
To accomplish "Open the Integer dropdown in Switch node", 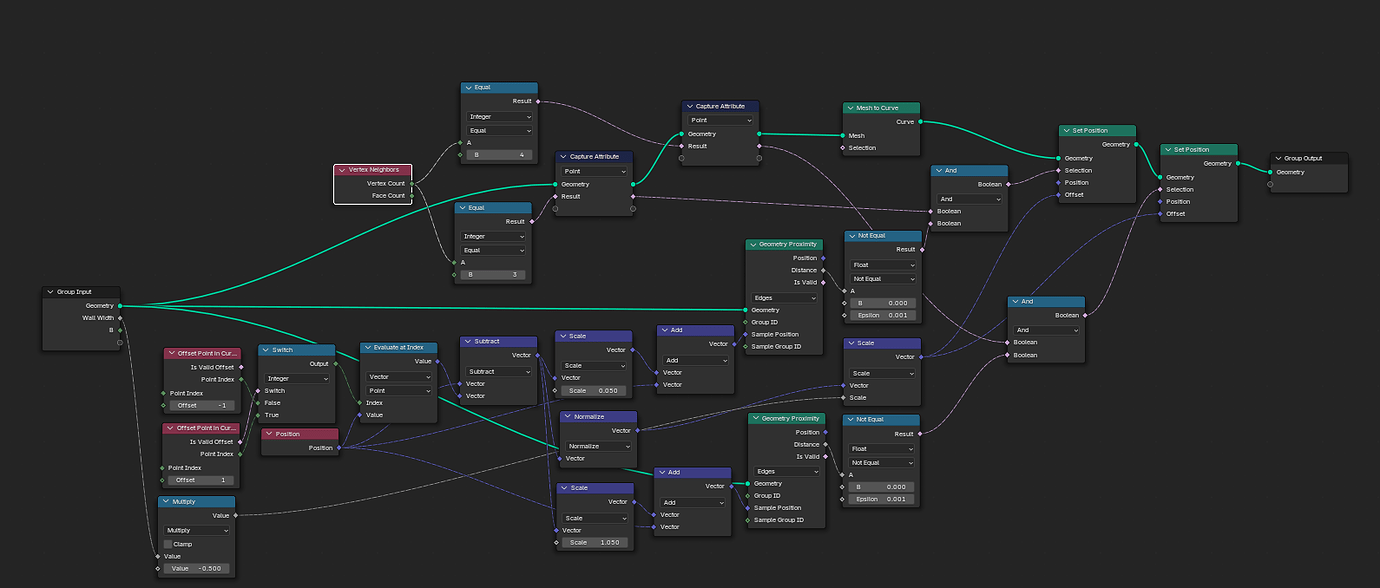I will 297,379.
